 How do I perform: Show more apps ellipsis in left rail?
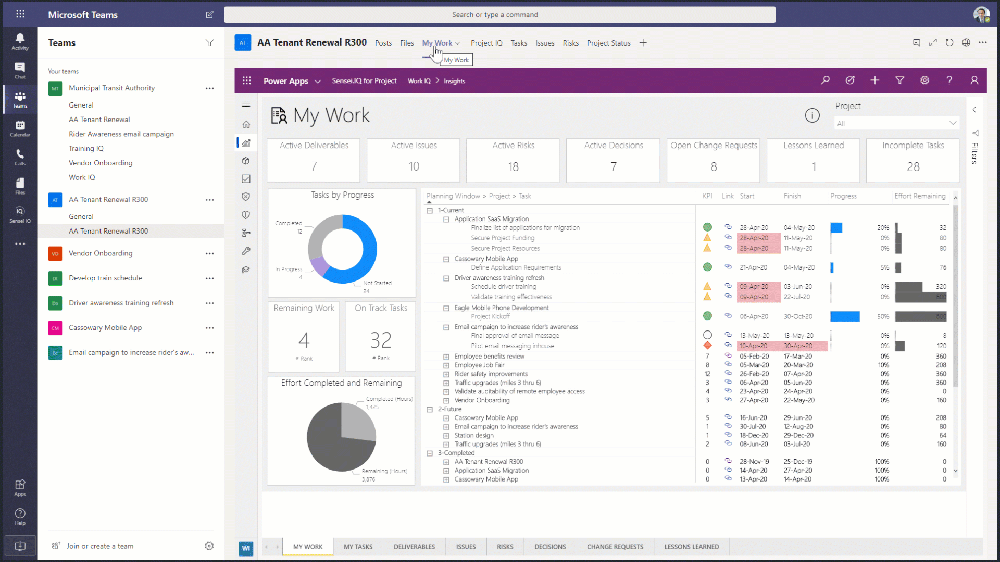20,244
